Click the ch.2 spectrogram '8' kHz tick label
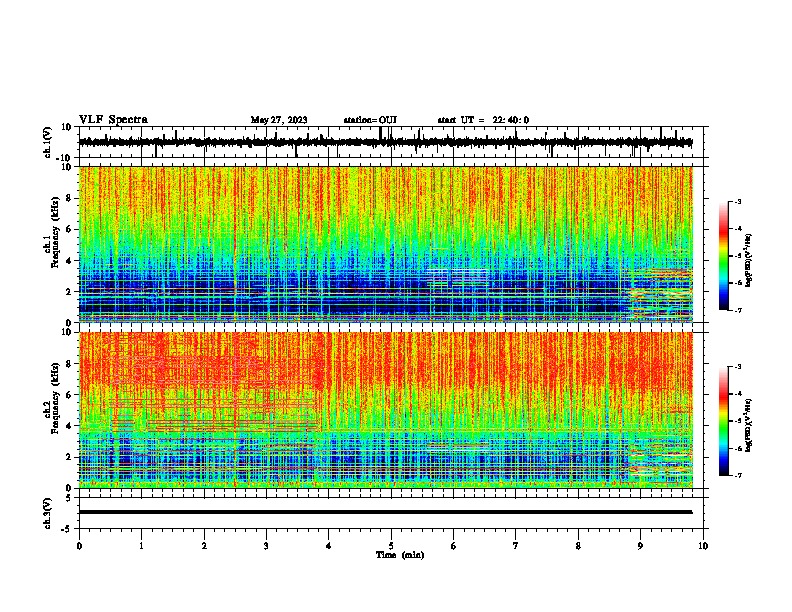Image resolution: width=792 pixels, height=612 pixels. pos(69,364)
